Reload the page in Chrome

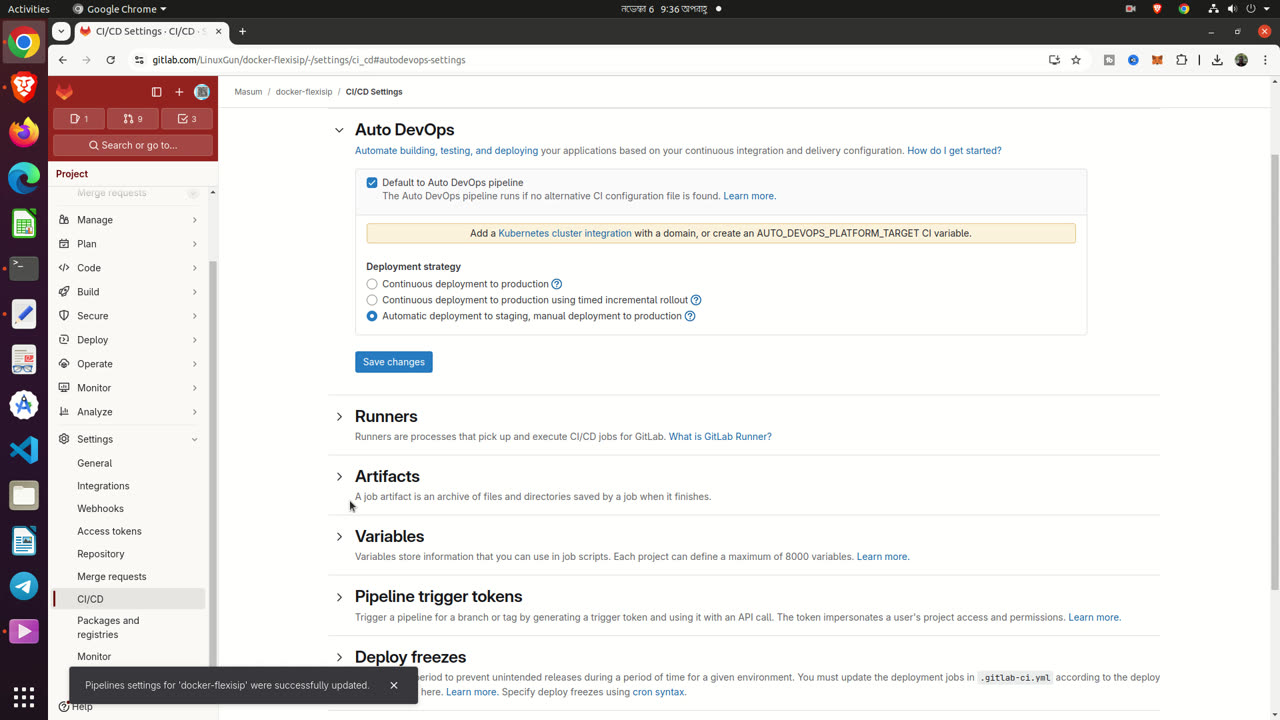click(110, 60)
